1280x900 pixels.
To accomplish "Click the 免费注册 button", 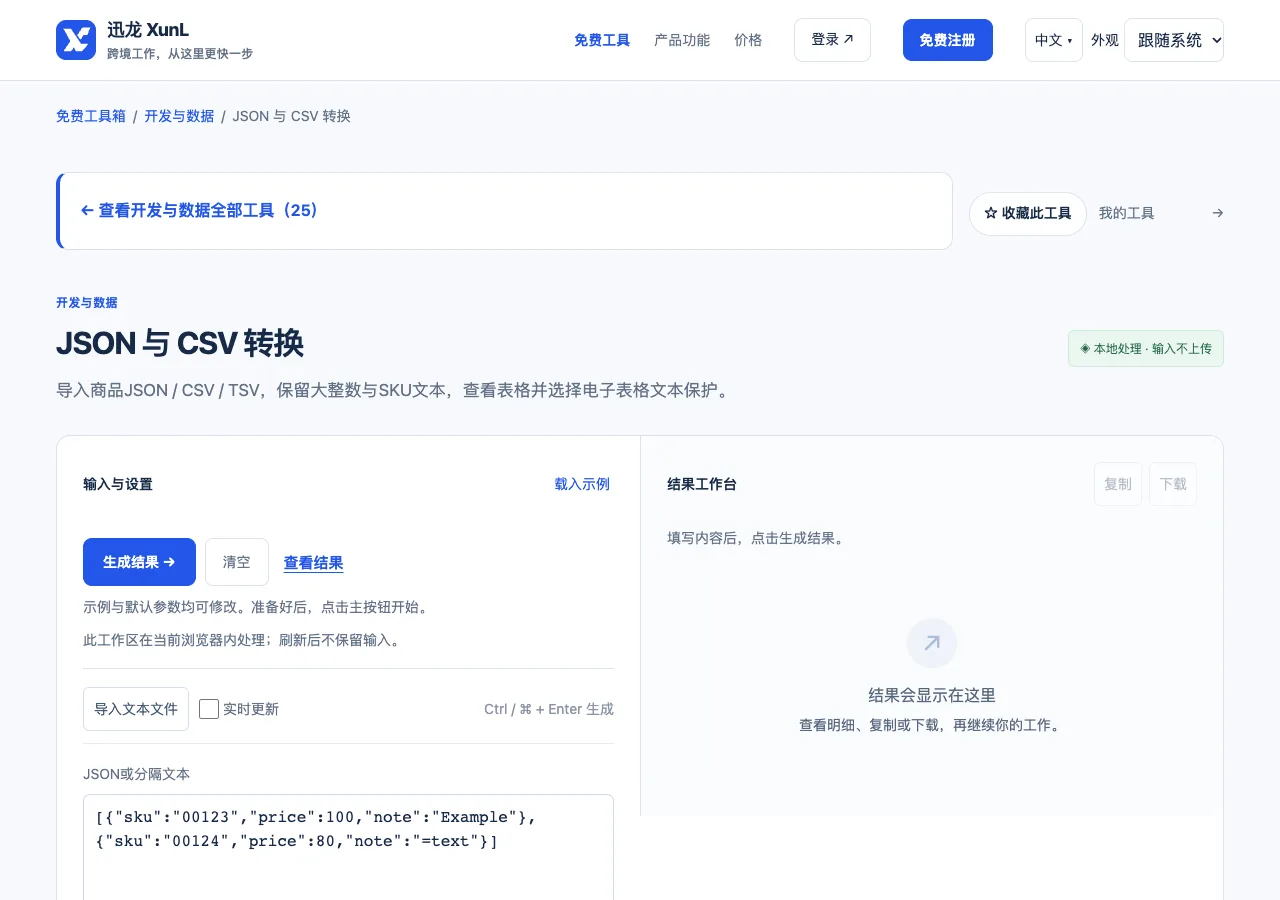I will [x=947, y=40].
